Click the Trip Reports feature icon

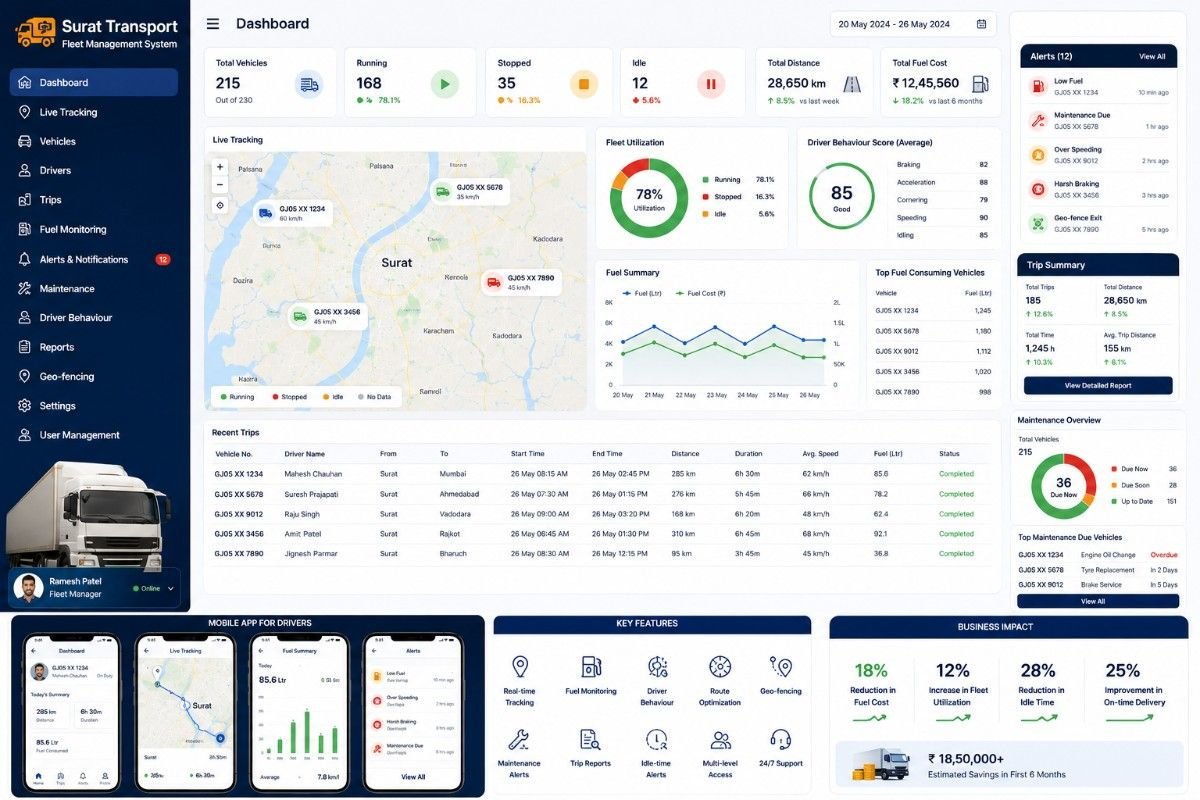tap(591, 740)
